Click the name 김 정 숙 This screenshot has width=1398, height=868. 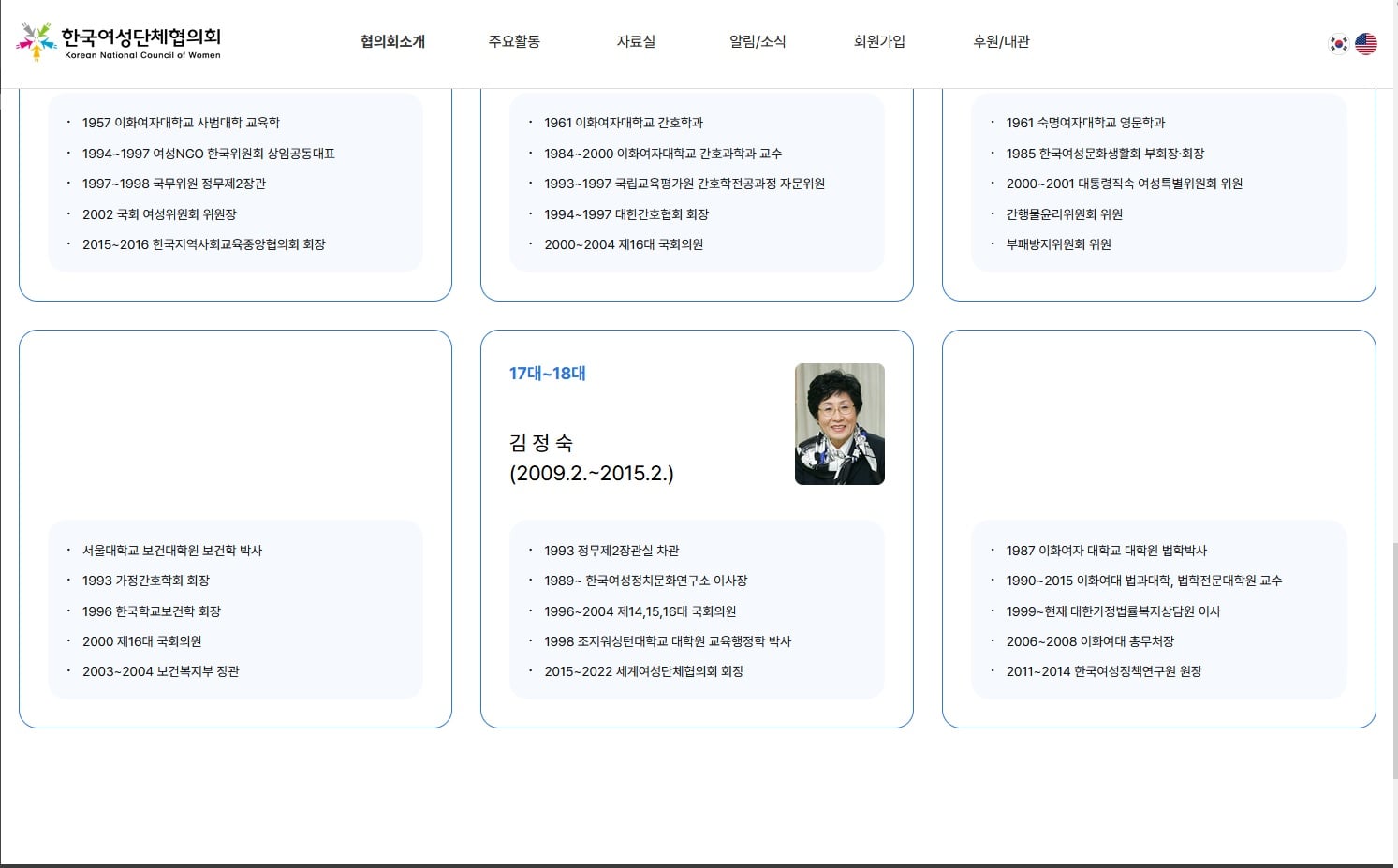[x=541, y=443]
